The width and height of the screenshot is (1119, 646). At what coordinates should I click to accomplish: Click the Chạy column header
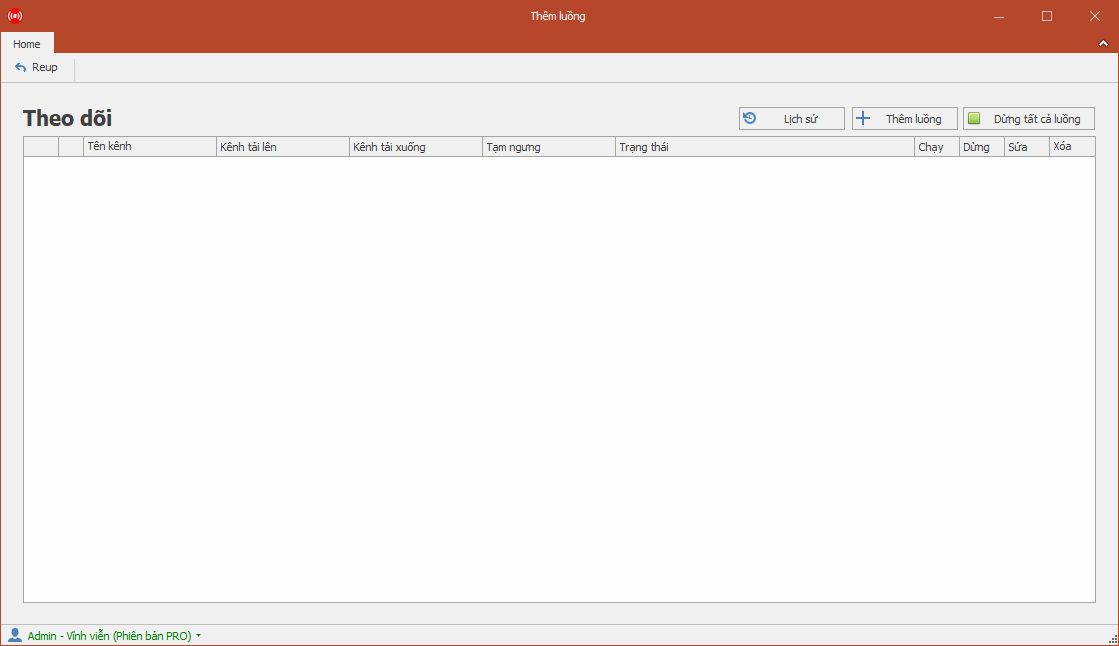tap(936, 146)
